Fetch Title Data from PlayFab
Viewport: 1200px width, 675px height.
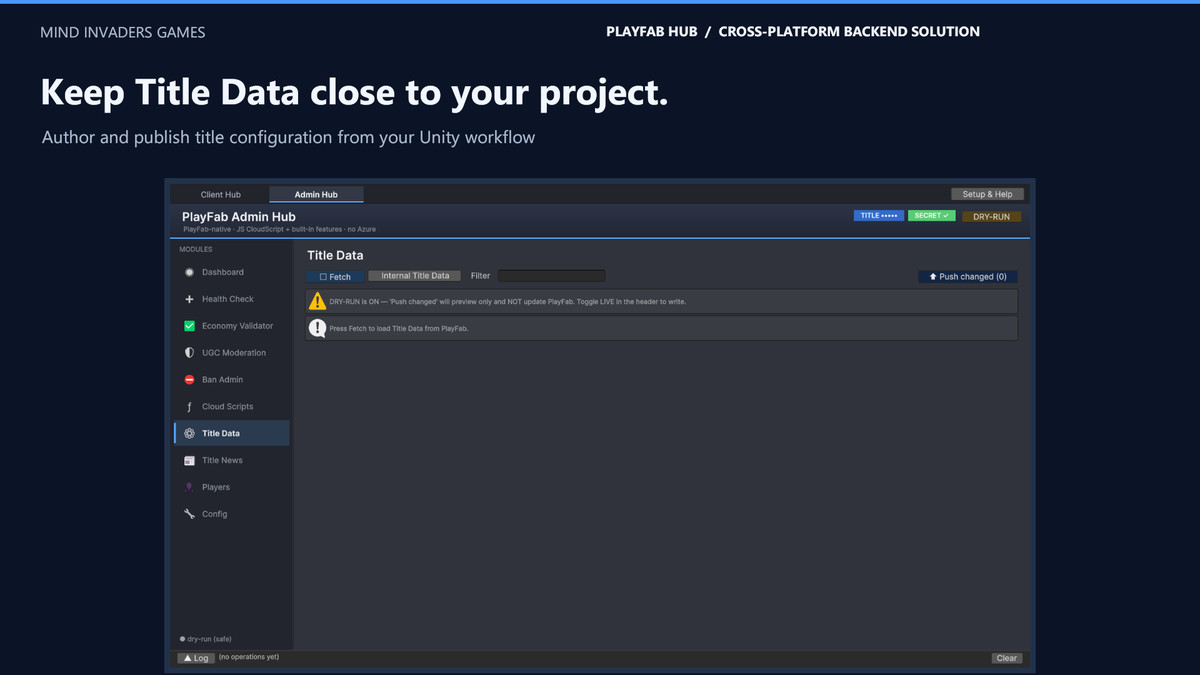336,276
